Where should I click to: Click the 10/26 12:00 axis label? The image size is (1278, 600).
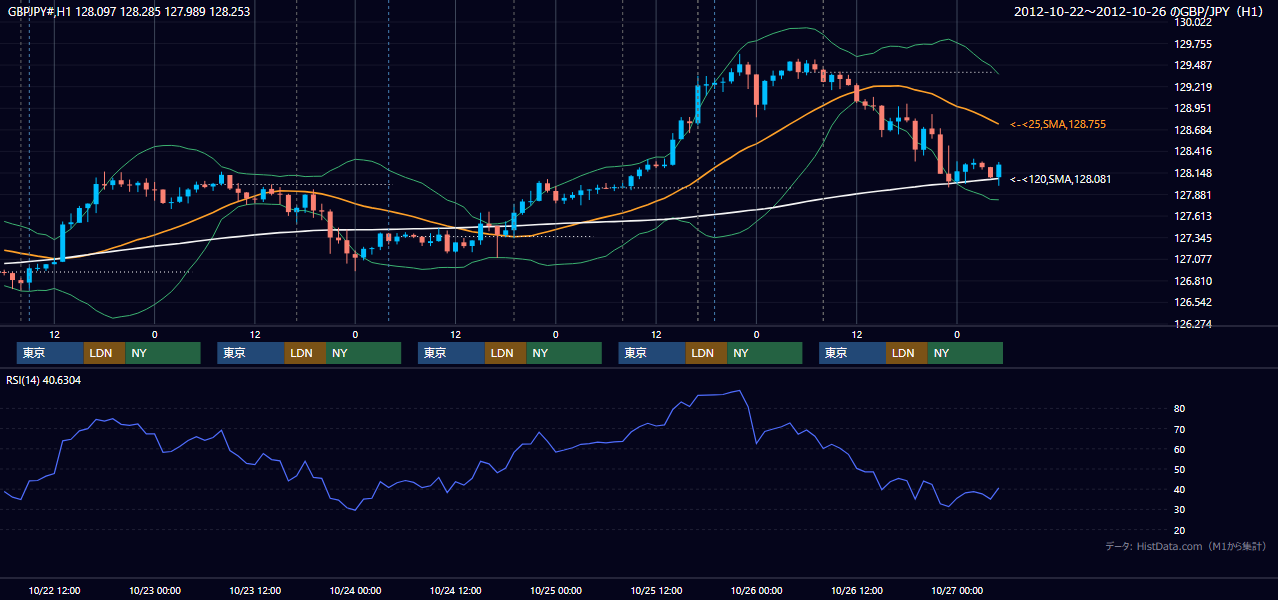click(x=856, y=590)
